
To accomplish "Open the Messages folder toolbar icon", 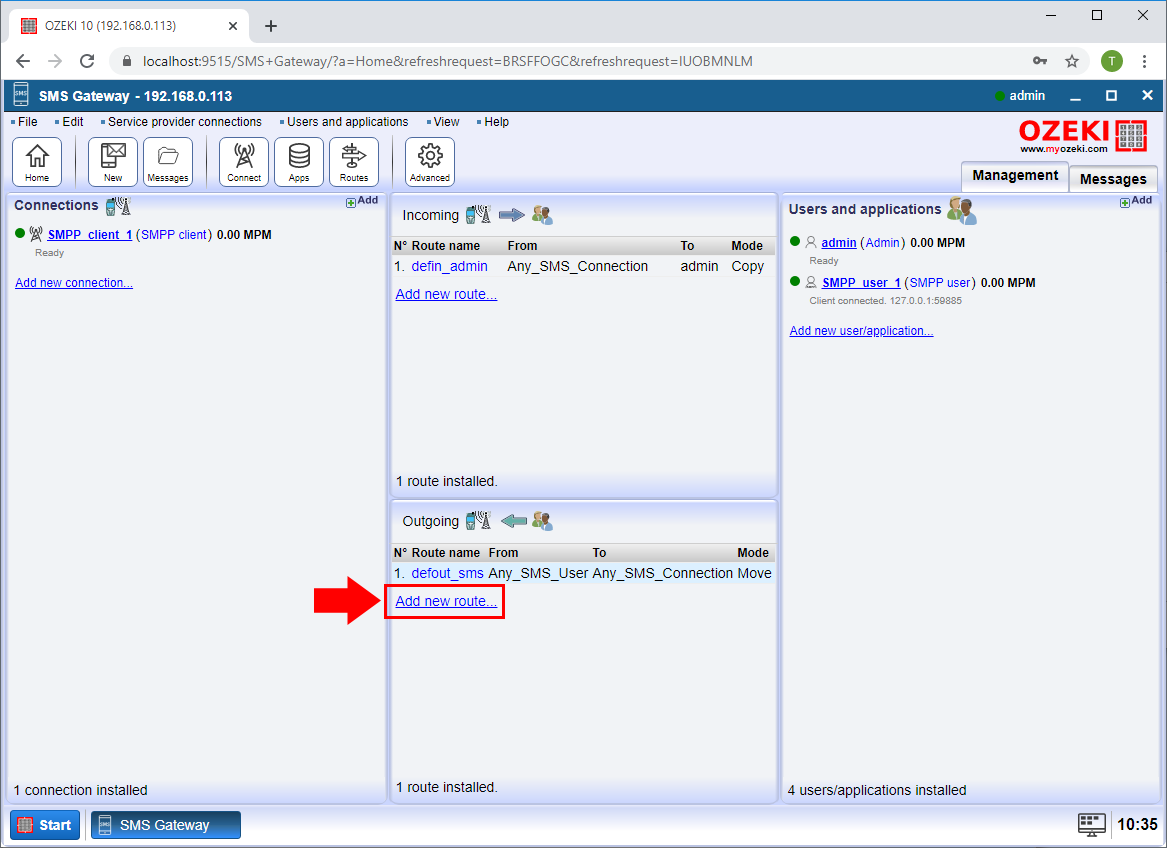I will click(x=168, y=162).
